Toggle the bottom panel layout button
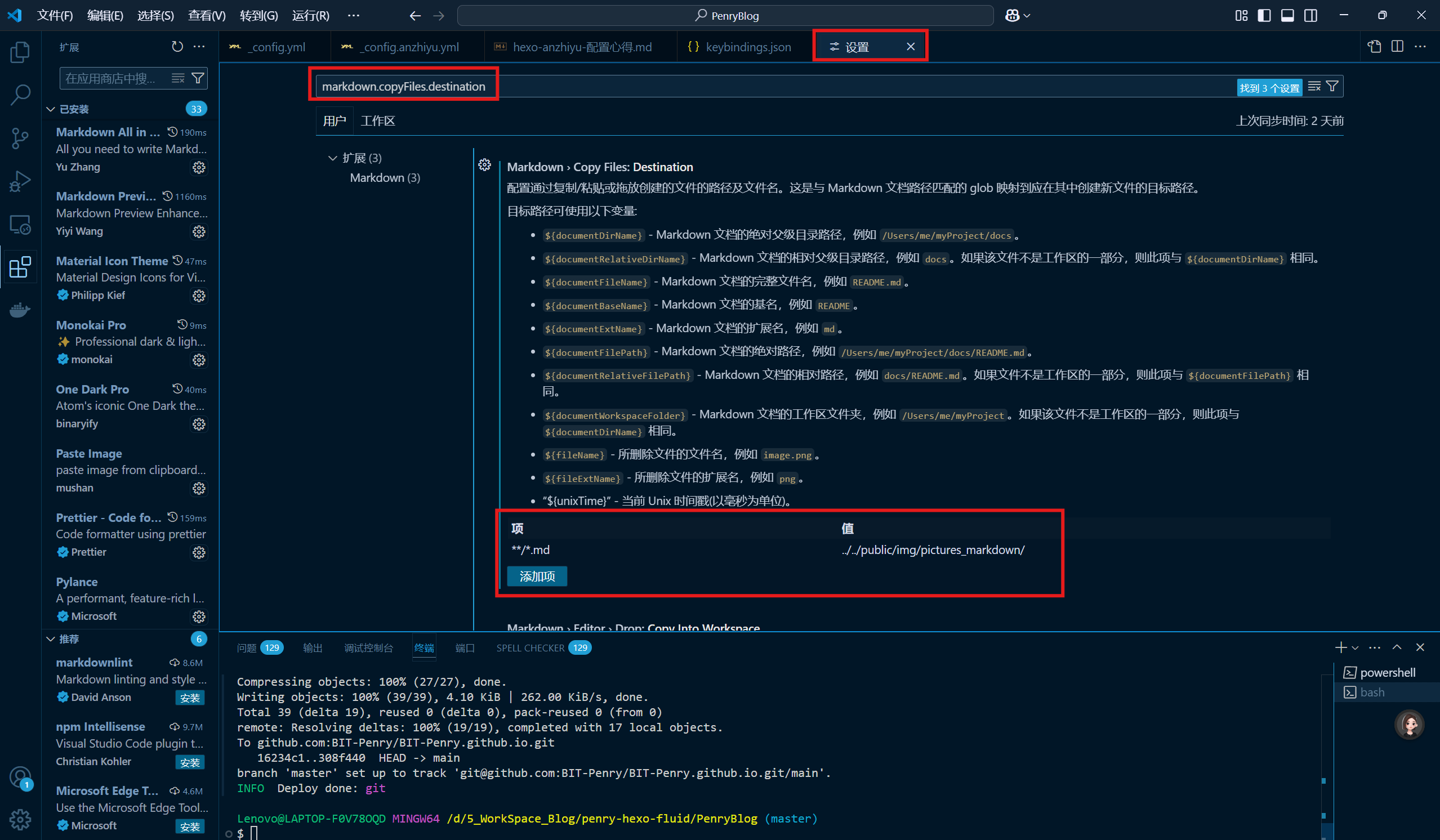Image resolution: width=1440 pixels, height=840 pixels. (1287, 15)
